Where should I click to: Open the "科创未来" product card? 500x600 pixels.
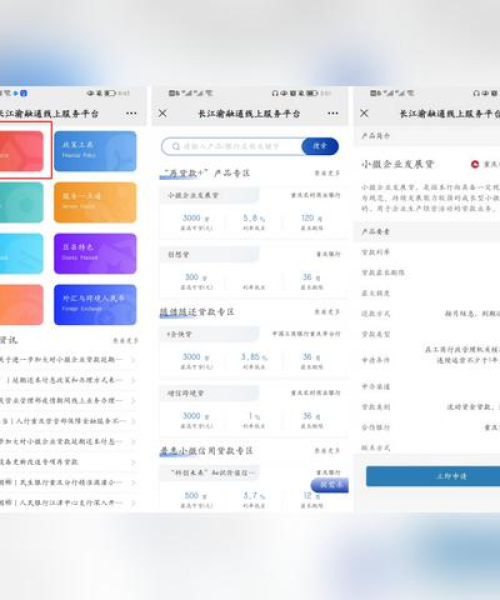tap(253, 488)
